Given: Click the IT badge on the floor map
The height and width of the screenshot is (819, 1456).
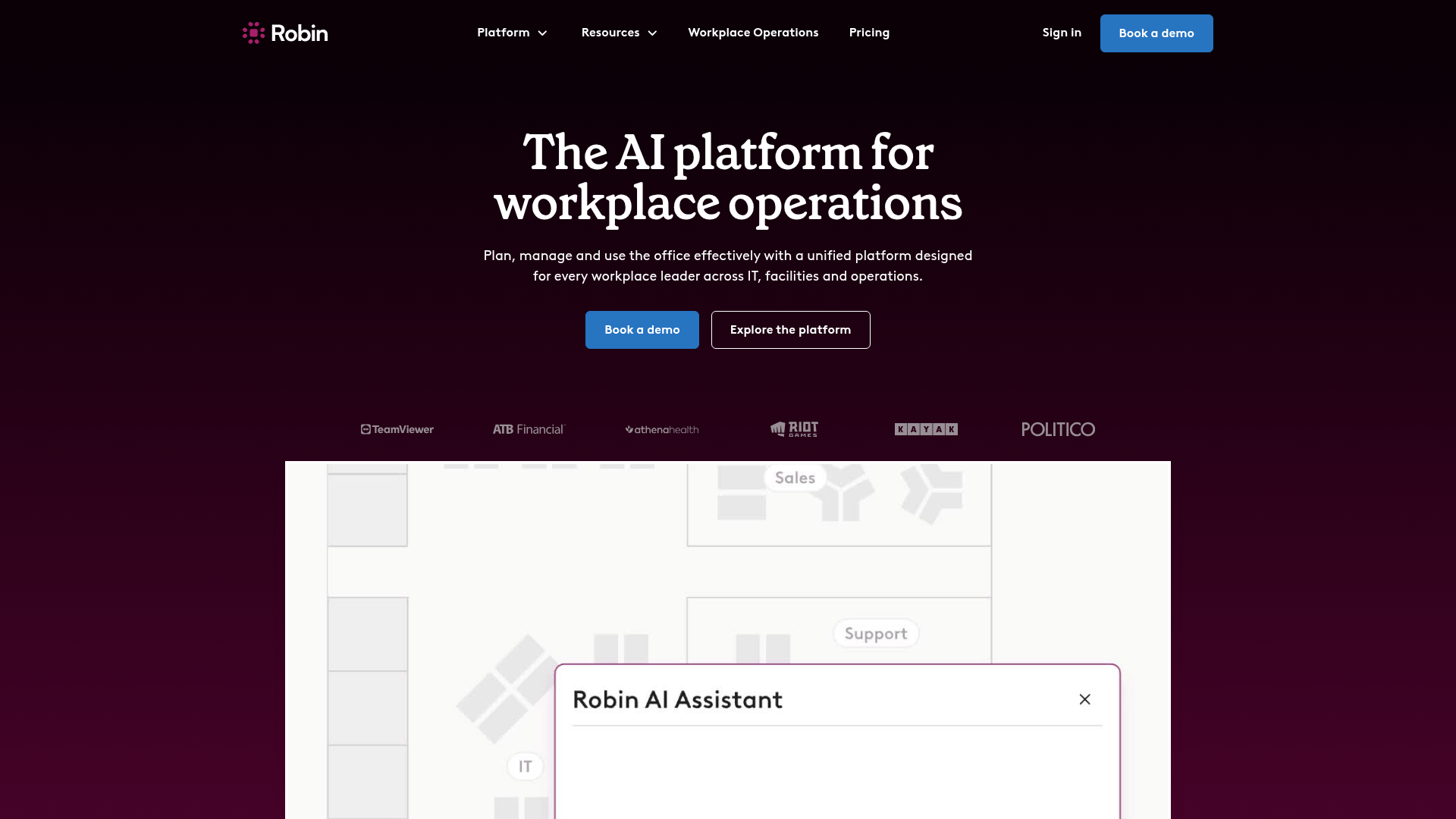Looking at the screenshot, I should (x=525, y=766).
